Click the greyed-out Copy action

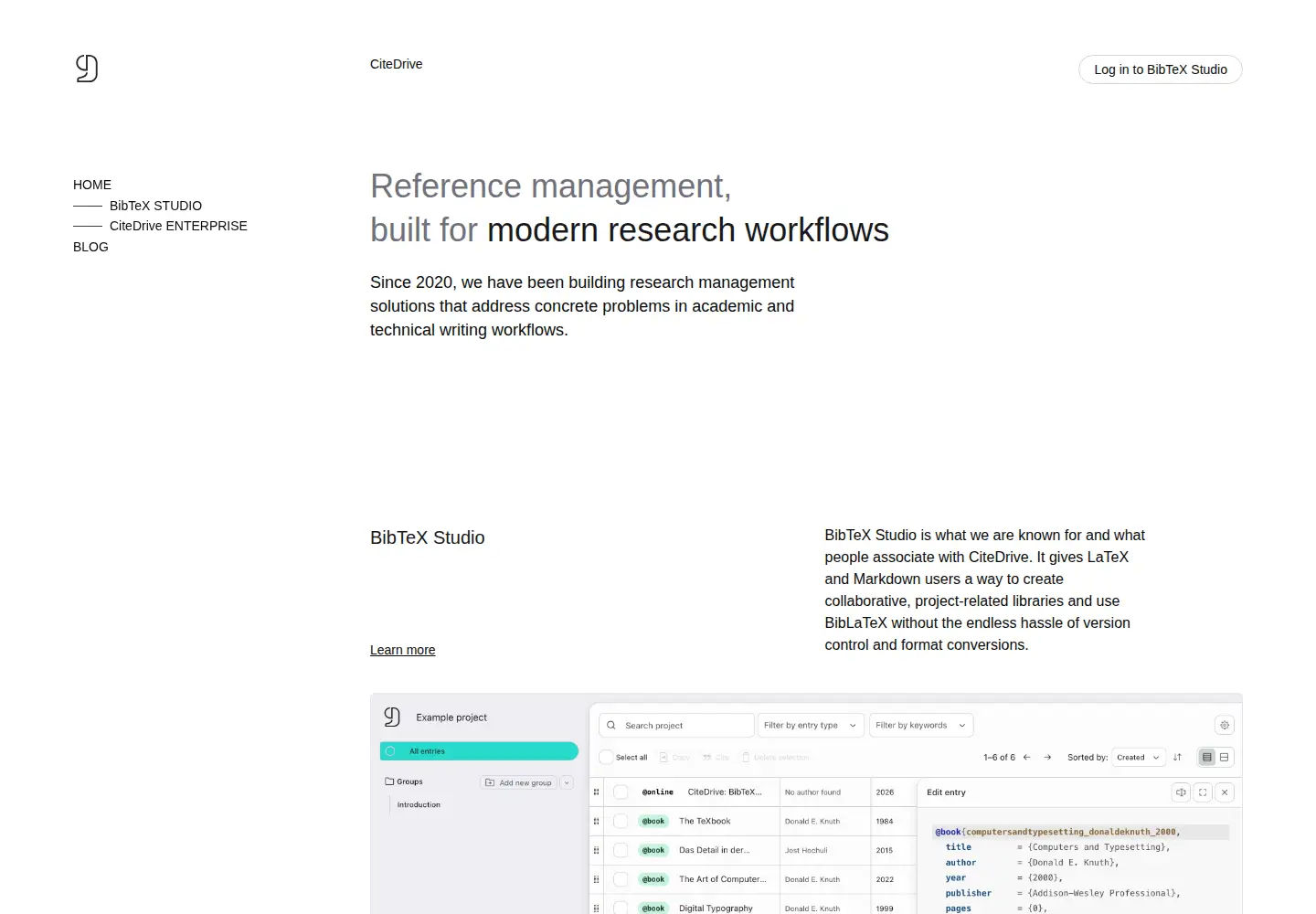(x=675, y=757)
